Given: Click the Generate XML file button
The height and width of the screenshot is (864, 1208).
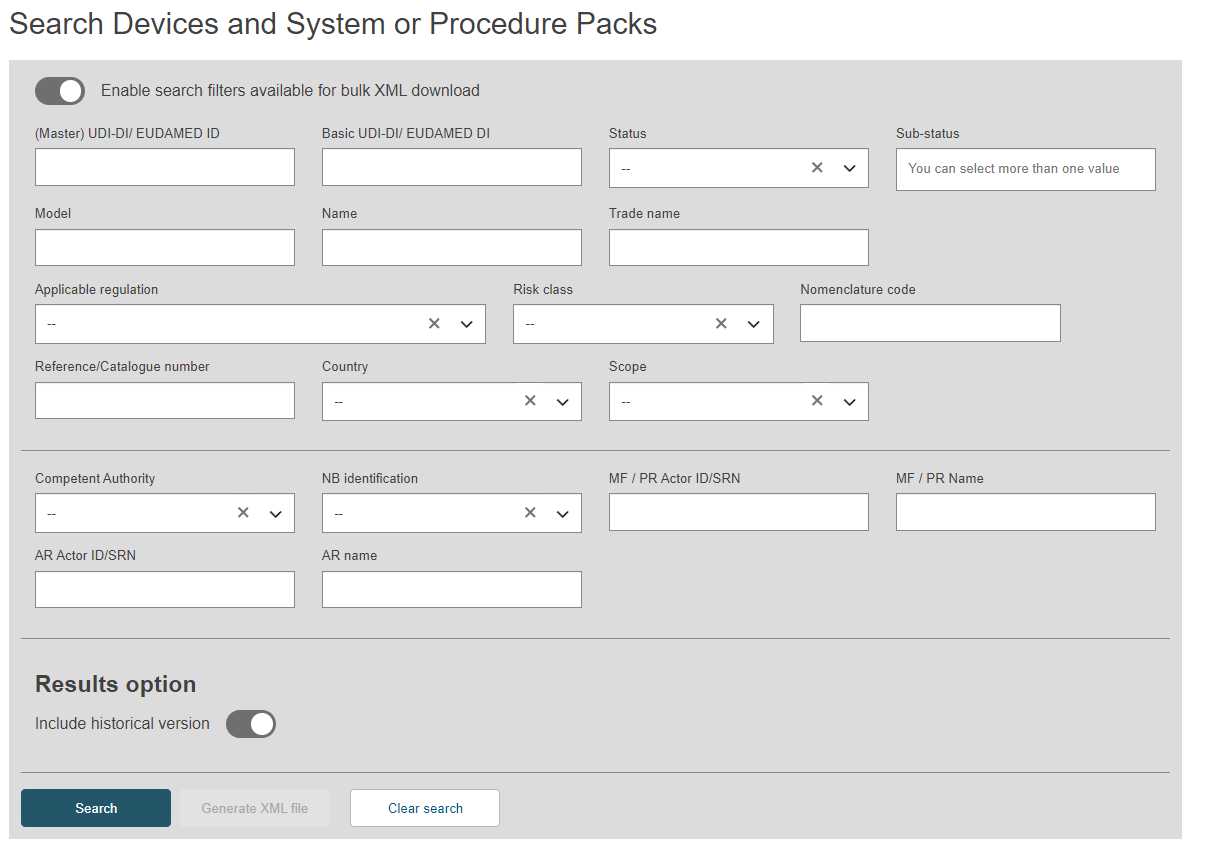Looking at the screenshot, I should pyautogui.click(x=255, y=808).
